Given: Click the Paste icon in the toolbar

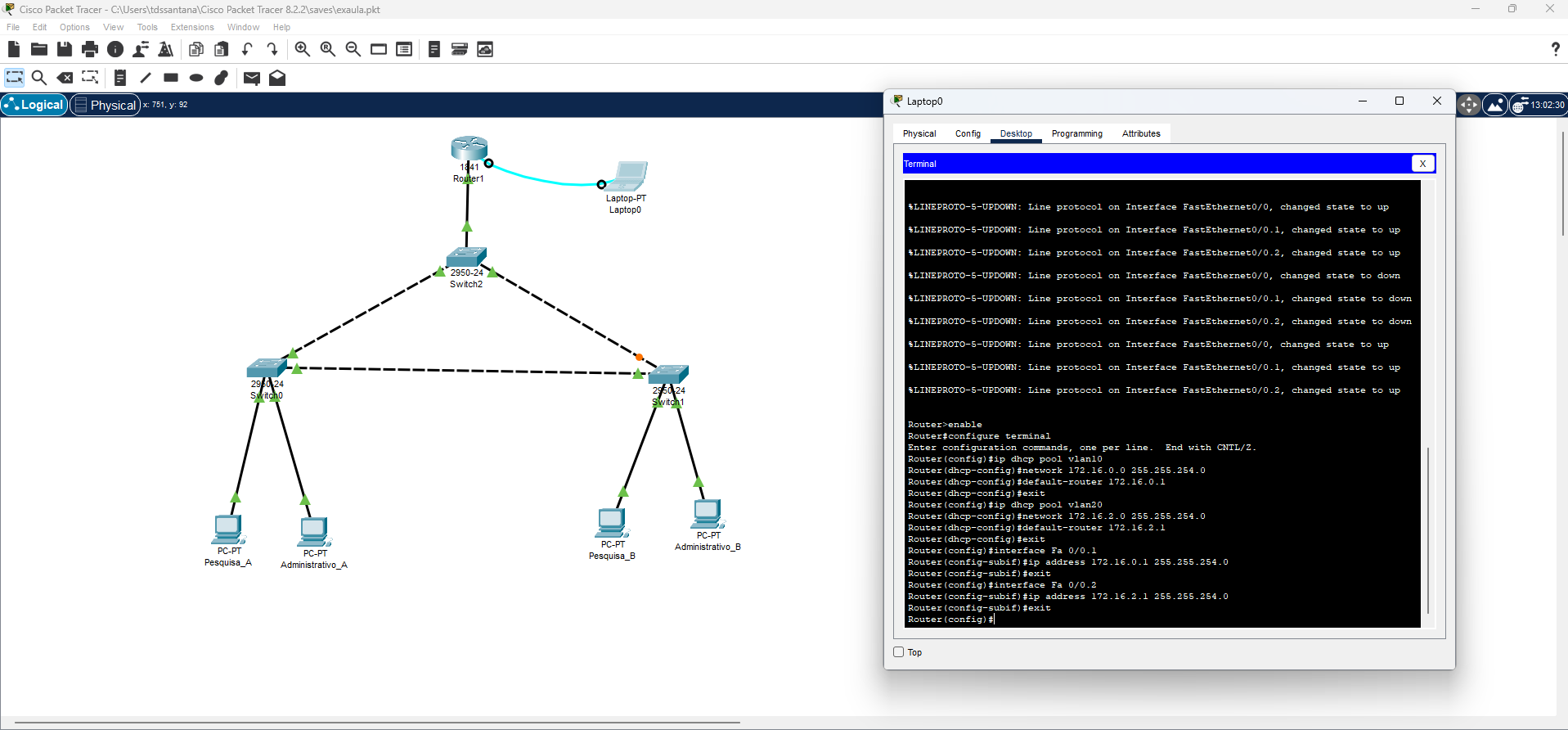Looking at the screenshot, I should tap(222, 49).
